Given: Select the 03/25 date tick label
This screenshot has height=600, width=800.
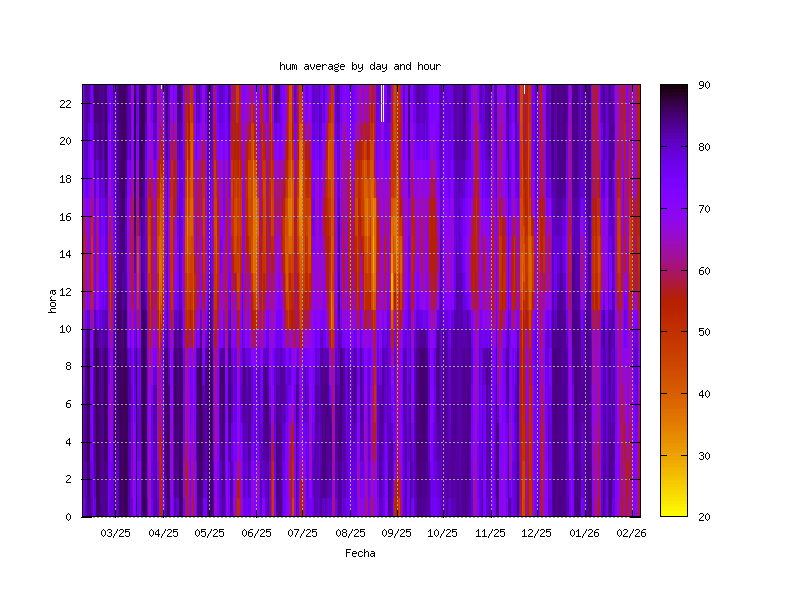Looking at the screenshot, I should 116,533.
